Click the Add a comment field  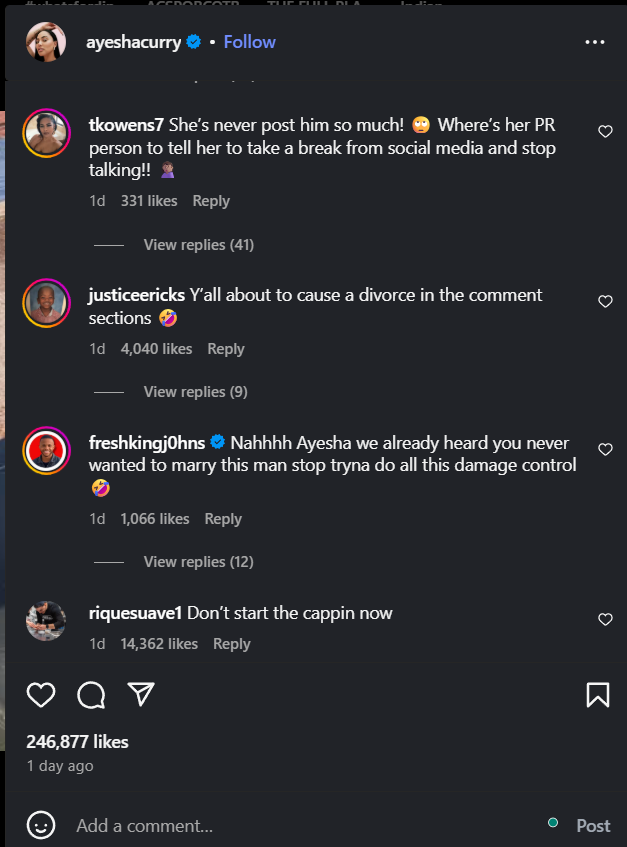click(x=300, y=826)
